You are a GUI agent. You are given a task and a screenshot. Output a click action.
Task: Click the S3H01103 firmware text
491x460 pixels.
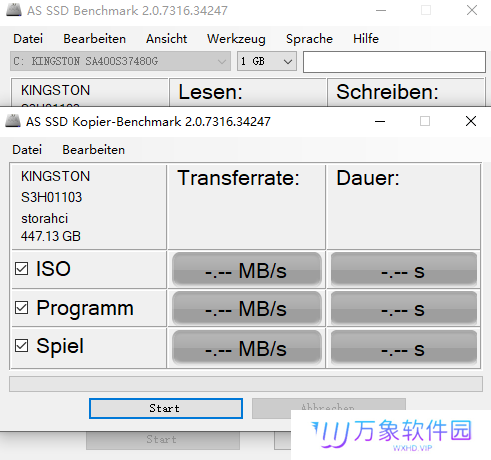pos(51,197)
